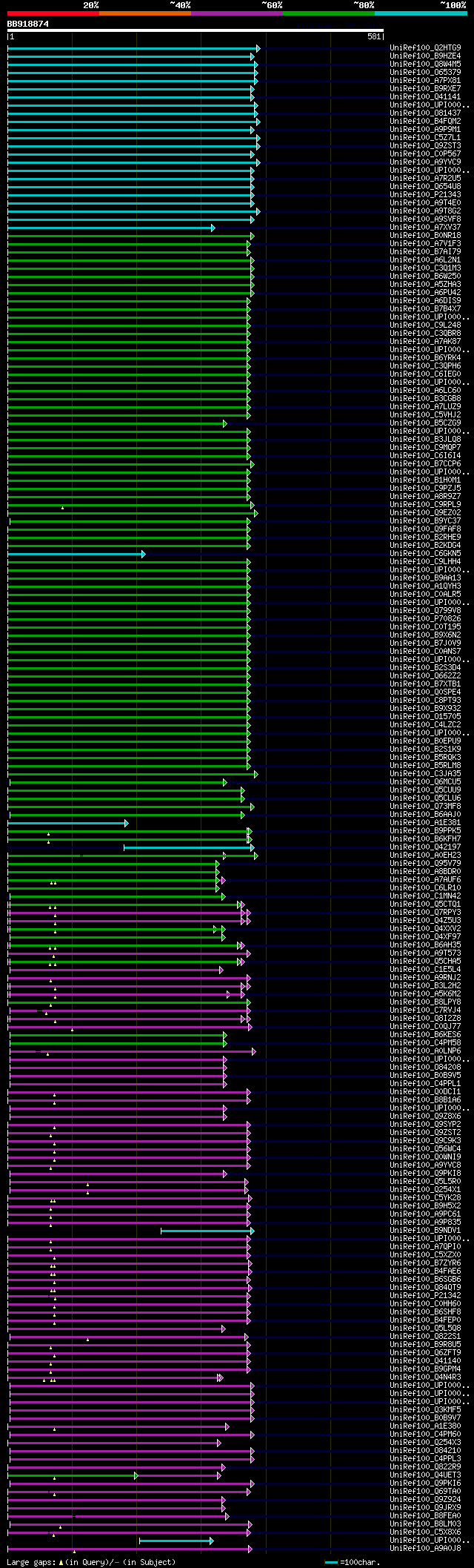This screenshot has width=474, height=1568.
Task: Select the UniRef100_Q4XXV2 label
Action: click(x=425, y=928)
